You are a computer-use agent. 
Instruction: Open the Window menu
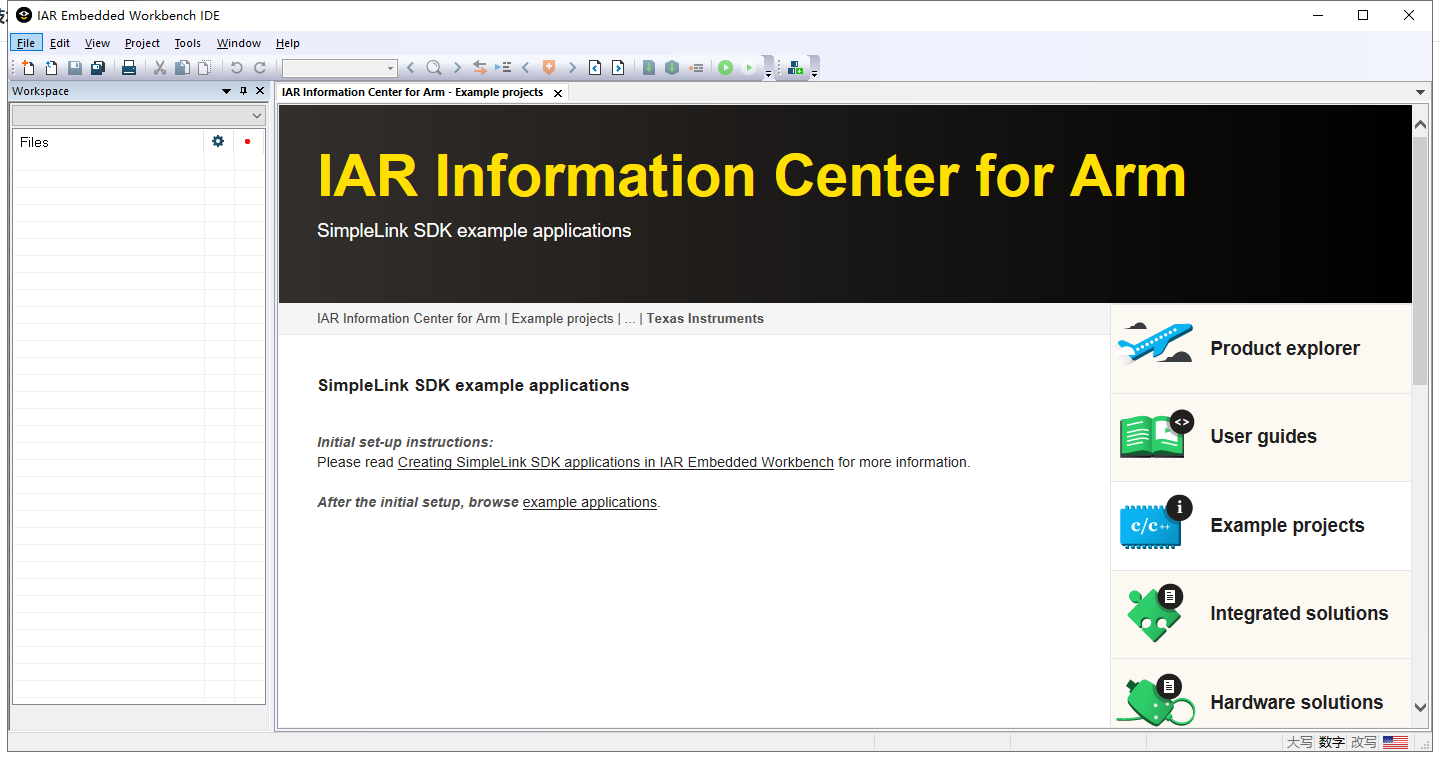[239, 43]
